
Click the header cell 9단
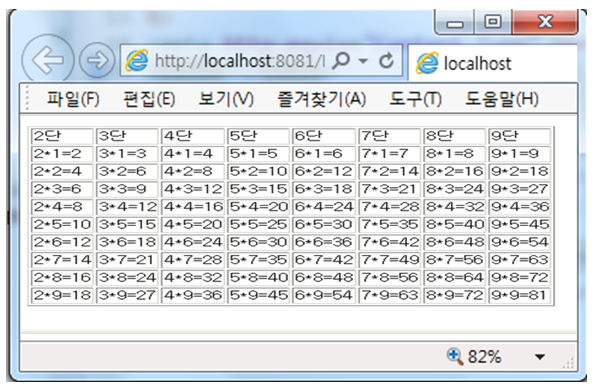pyautogui.click(x=520, y=136)
